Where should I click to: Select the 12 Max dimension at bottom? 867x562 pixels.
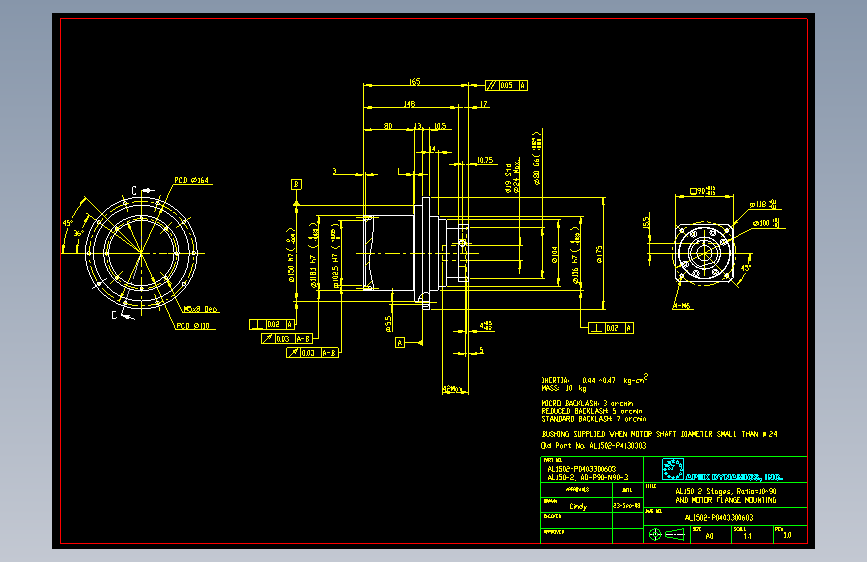(x=452, y=389)
